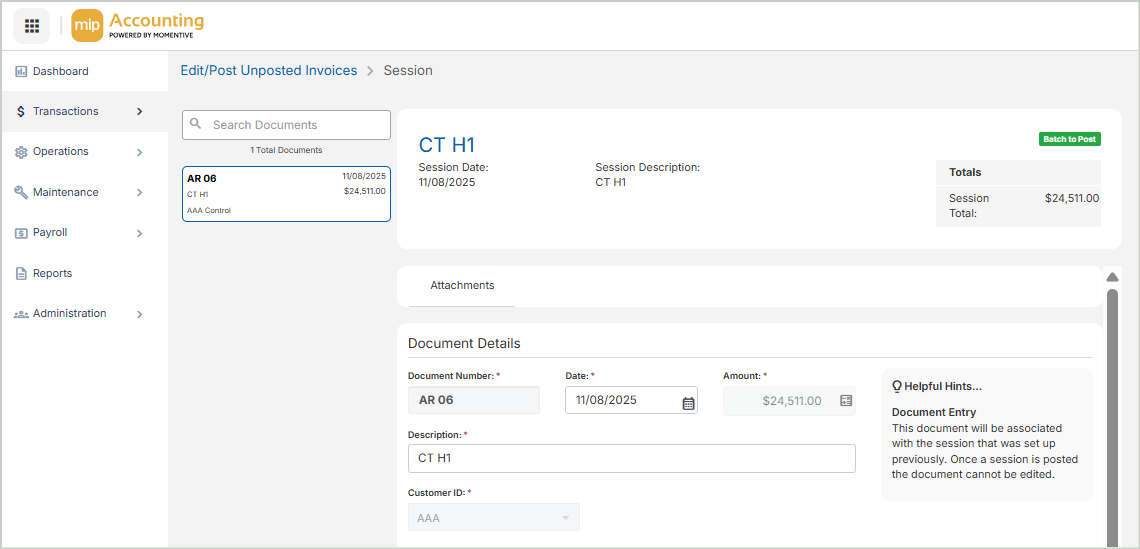Image resolution: width=1140 pixels, height=549 pixels.
Task: Go to Edit/Post Unposted Invoices breadcrumb
Action: pos(268,71)
